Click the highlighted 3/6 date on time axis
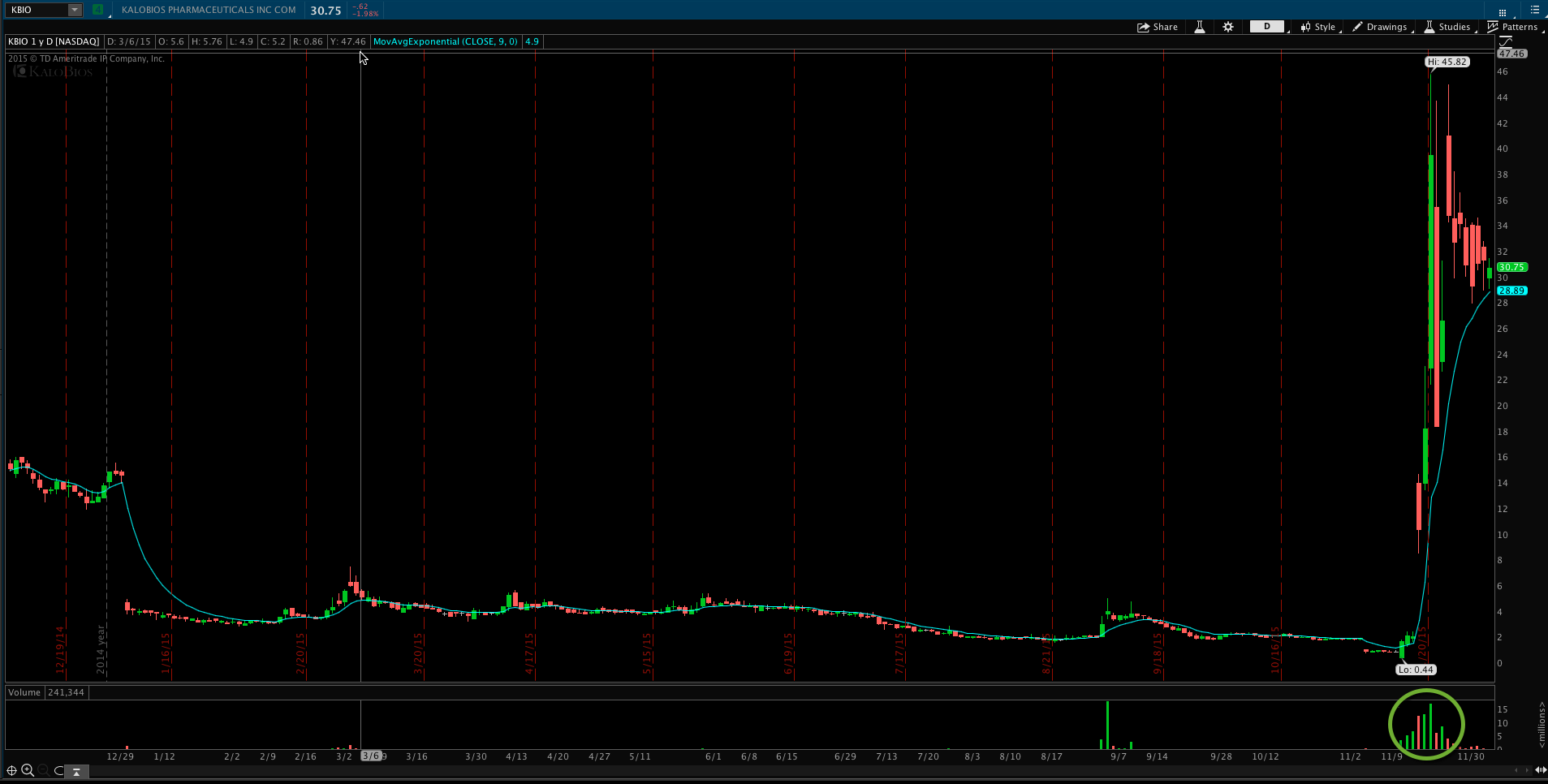This screenshot has width=1548, height=784. pos(371,756)
